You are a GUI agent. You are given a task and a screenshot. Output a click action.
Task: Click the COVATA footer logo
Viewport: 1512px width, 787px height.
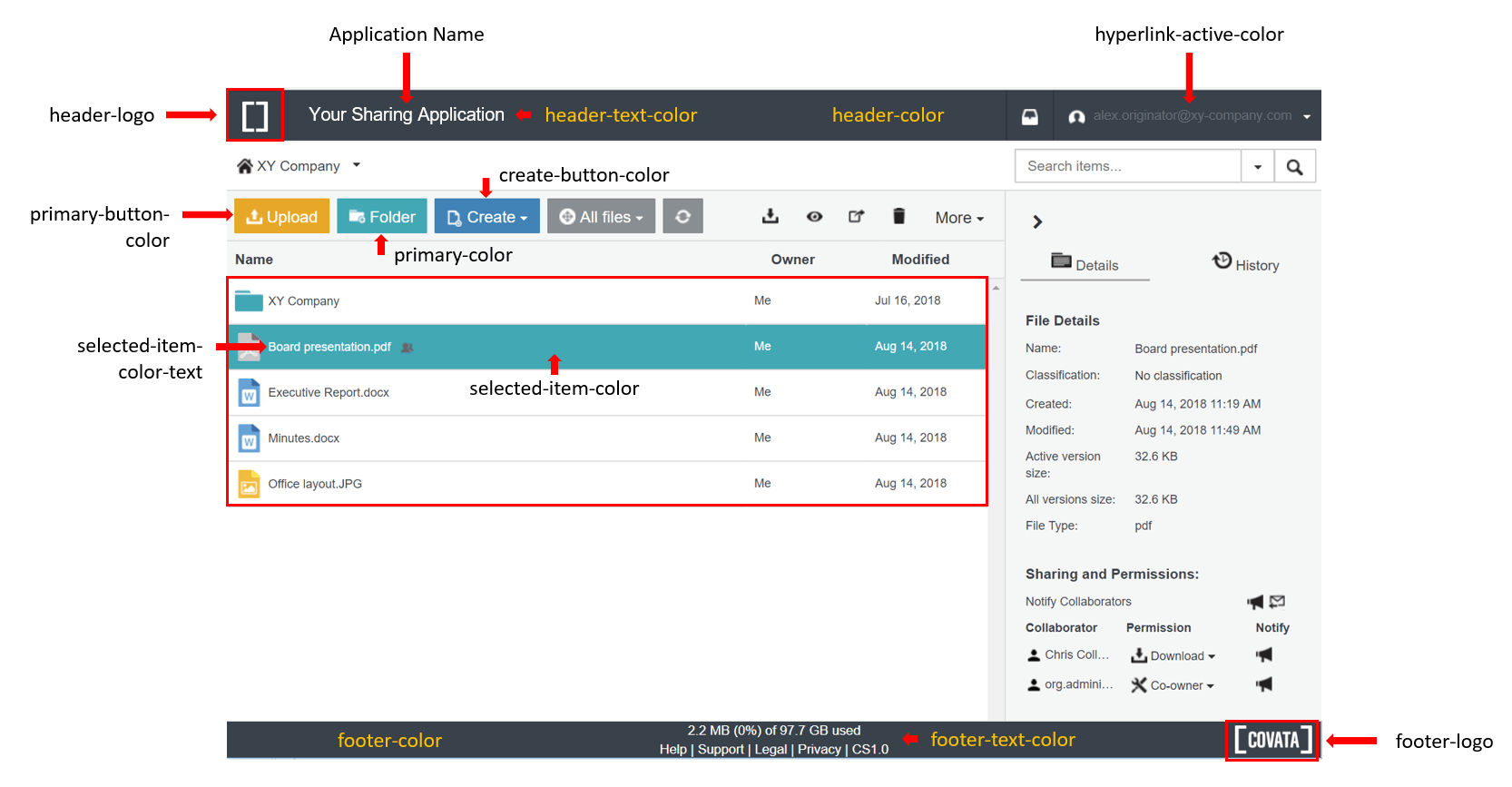pyautogui.click(x=1273, y=740)
